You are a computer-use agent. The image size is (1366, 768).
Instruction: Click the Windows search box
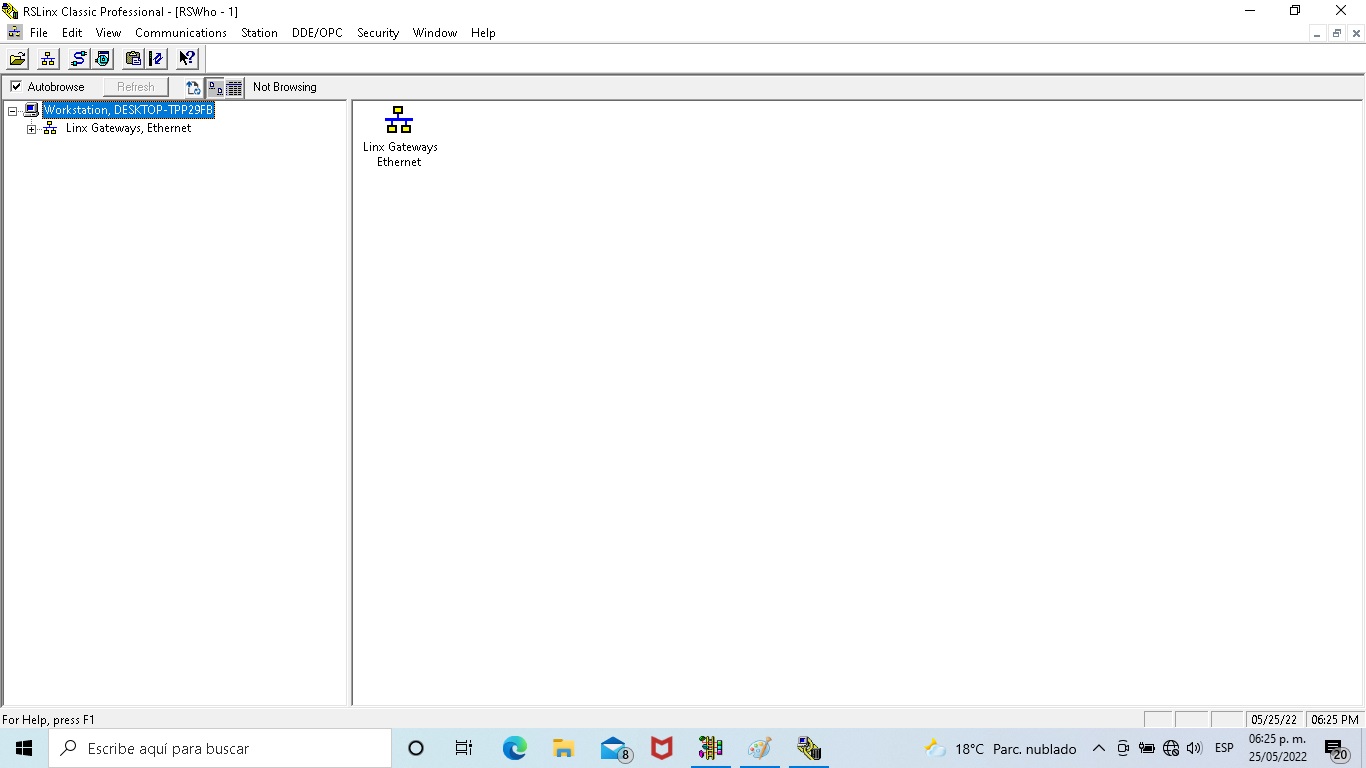(x=220, y=748)
